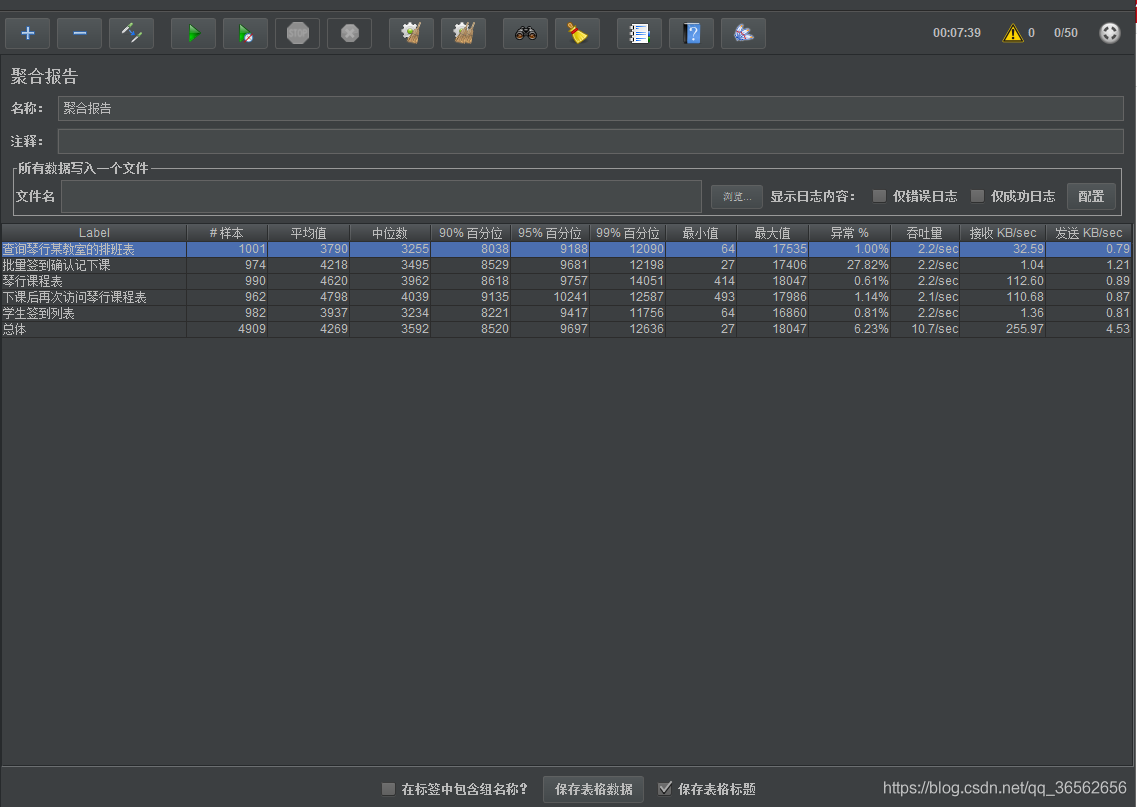
Task: Enable the 仅错误日志 checkbox
Action: click(879, 196)
